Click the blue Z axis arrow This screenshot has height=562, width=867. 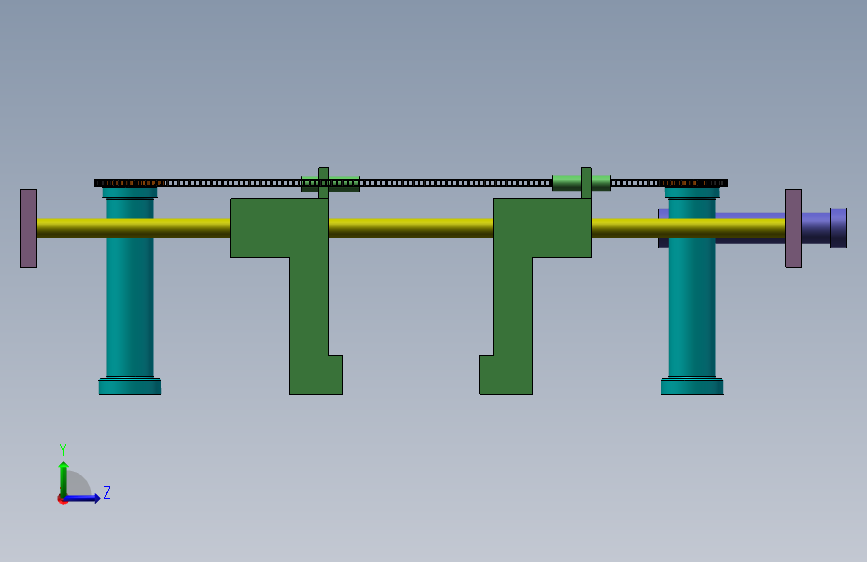[82, 498]
